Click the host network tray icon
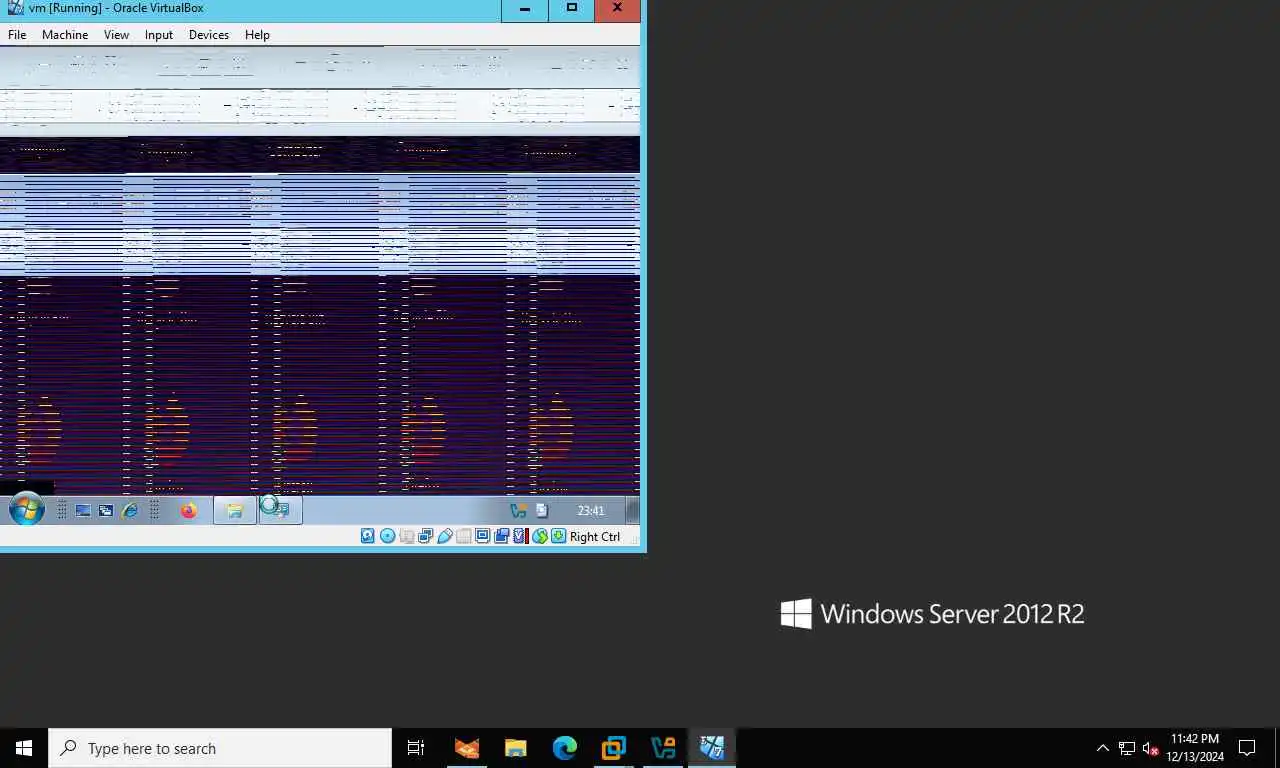 (1127, 748)
